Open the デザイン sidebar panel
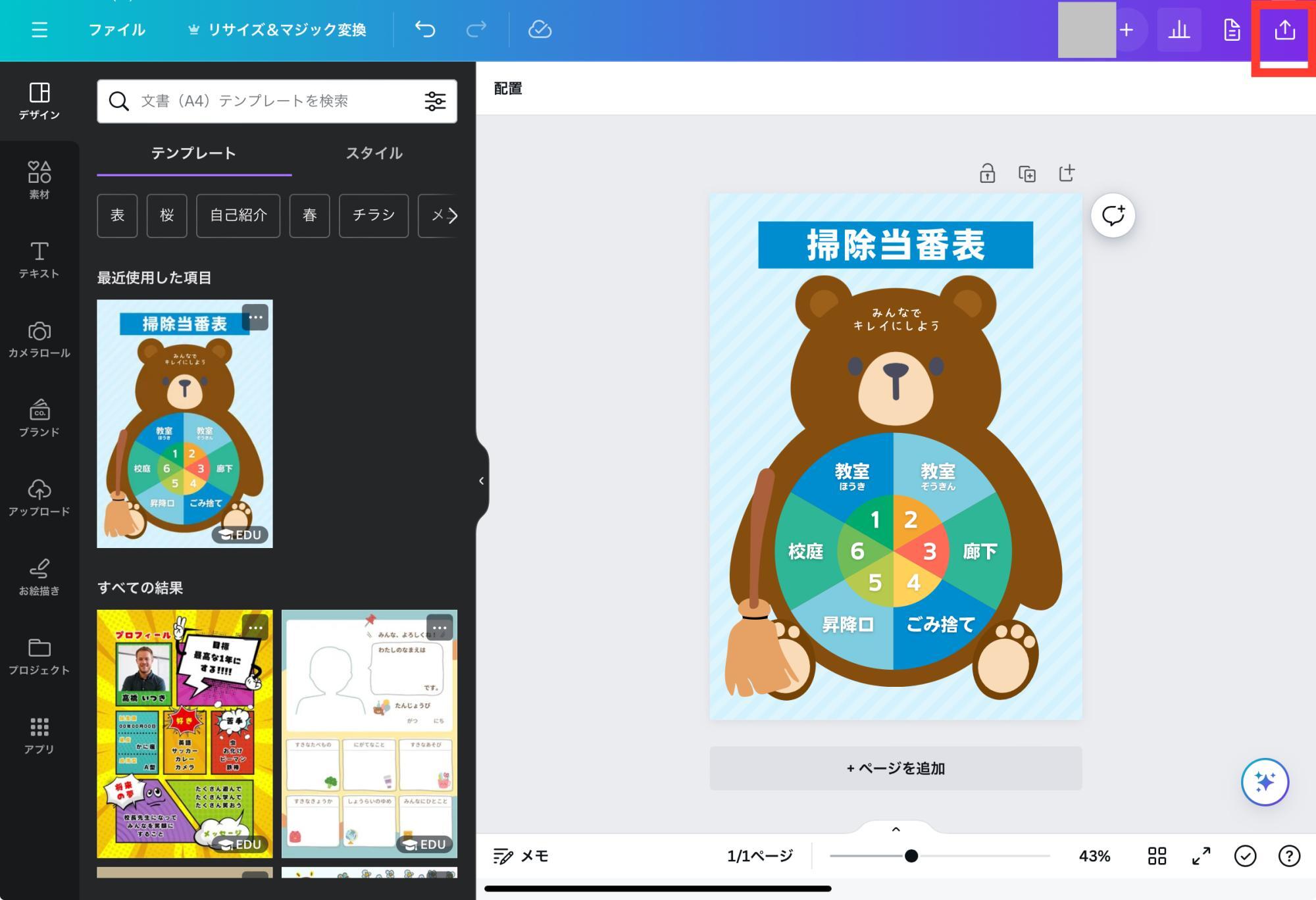This screenshot has height=900, width=1316. [x=39, y=101]
